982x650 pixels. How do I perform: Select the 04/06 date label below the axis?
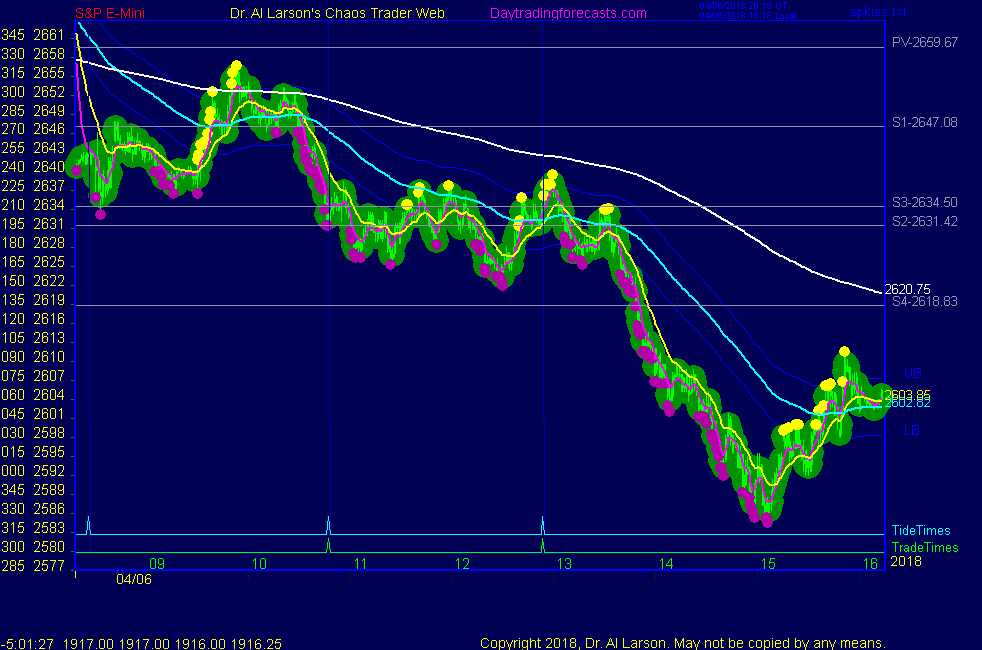(x=132, y=579)
